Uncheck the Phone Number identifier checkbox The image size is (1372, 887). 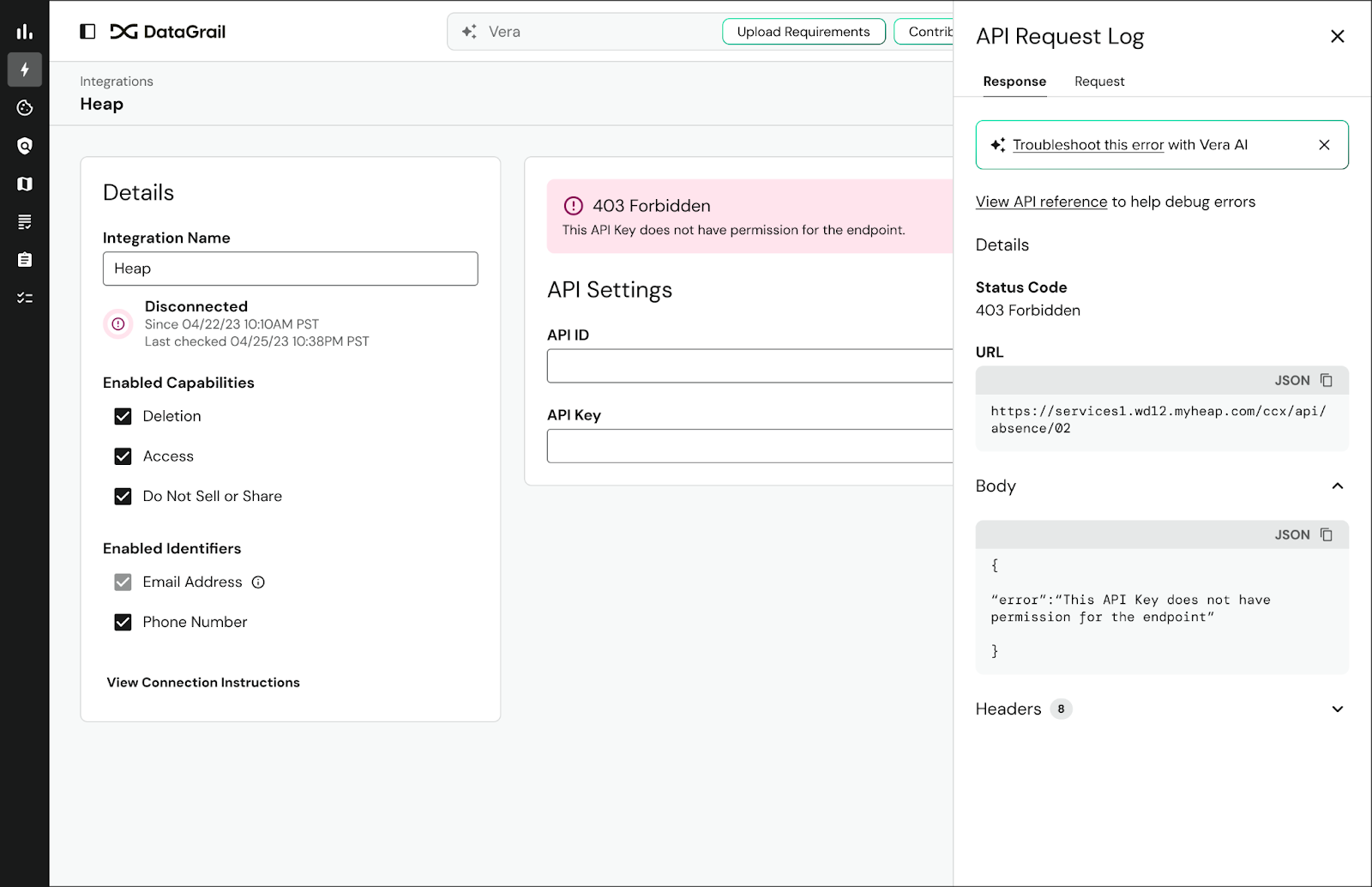pyautogui.click(x=123, y=622)
